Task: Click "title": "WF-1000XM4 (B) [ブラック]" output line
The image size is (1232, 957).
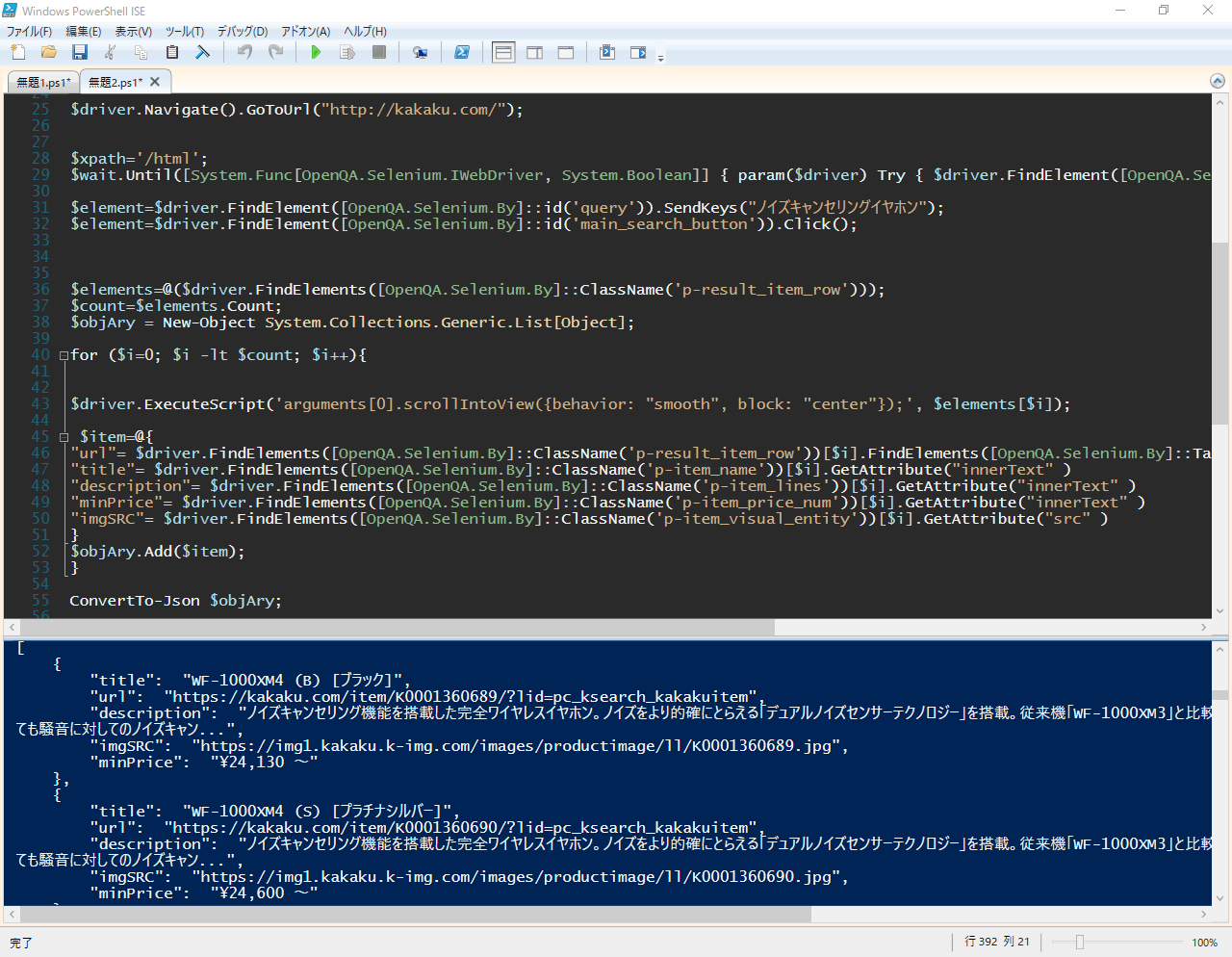Action: [x=250, y=681]
